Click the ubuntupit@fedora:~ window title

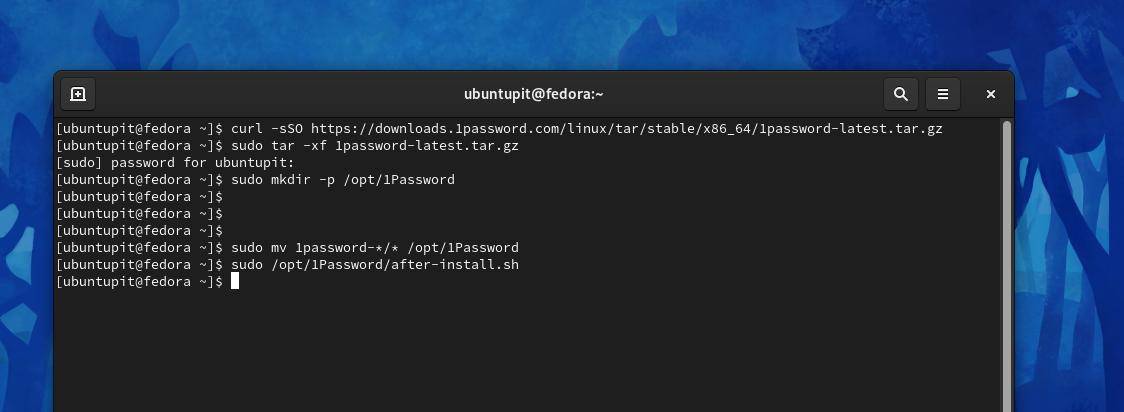[x=533, y=94]
